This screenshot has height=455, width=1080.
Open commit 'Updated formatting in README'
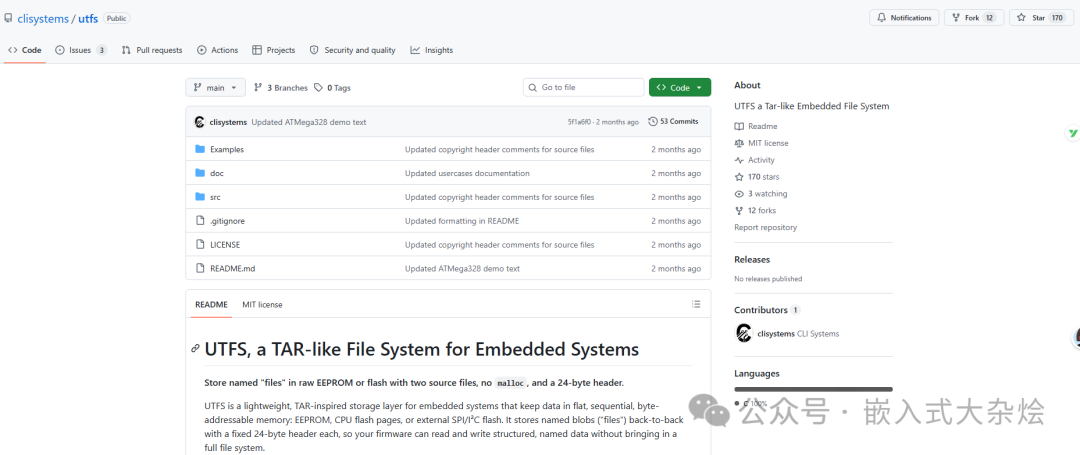[461, 221]
